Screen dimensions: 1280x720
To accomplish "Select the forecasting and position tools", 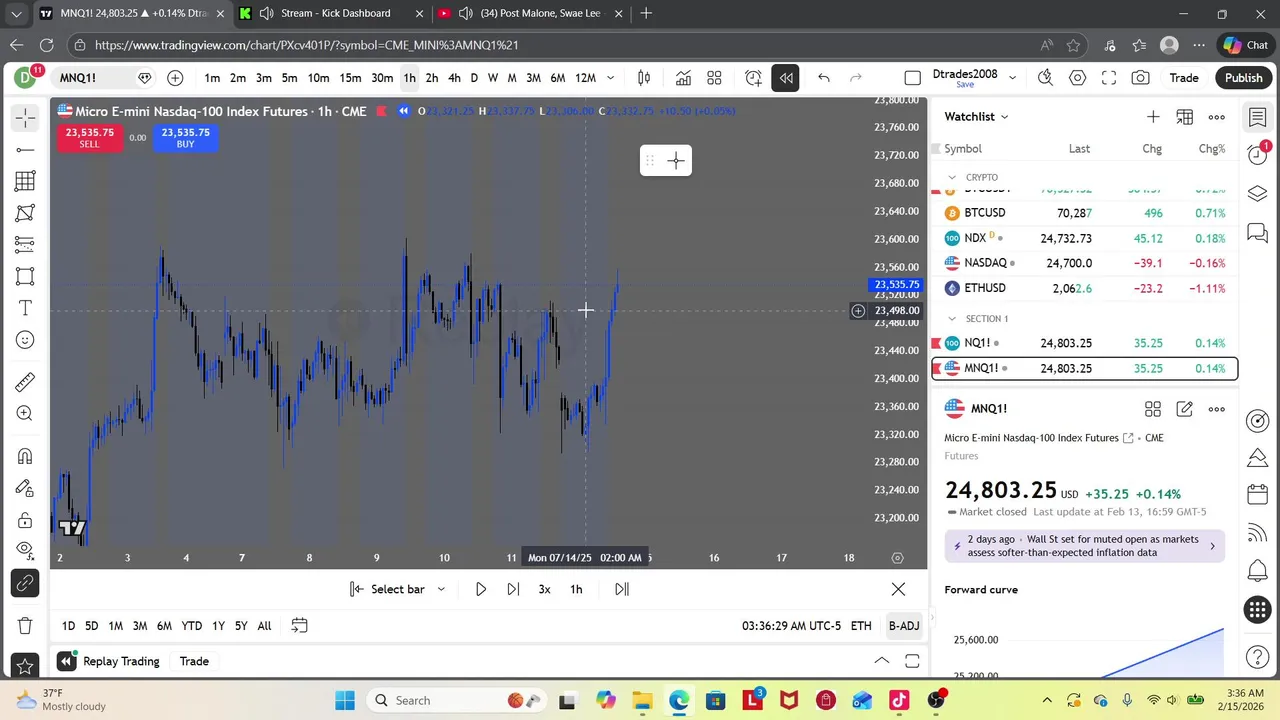I will point(25,245).
